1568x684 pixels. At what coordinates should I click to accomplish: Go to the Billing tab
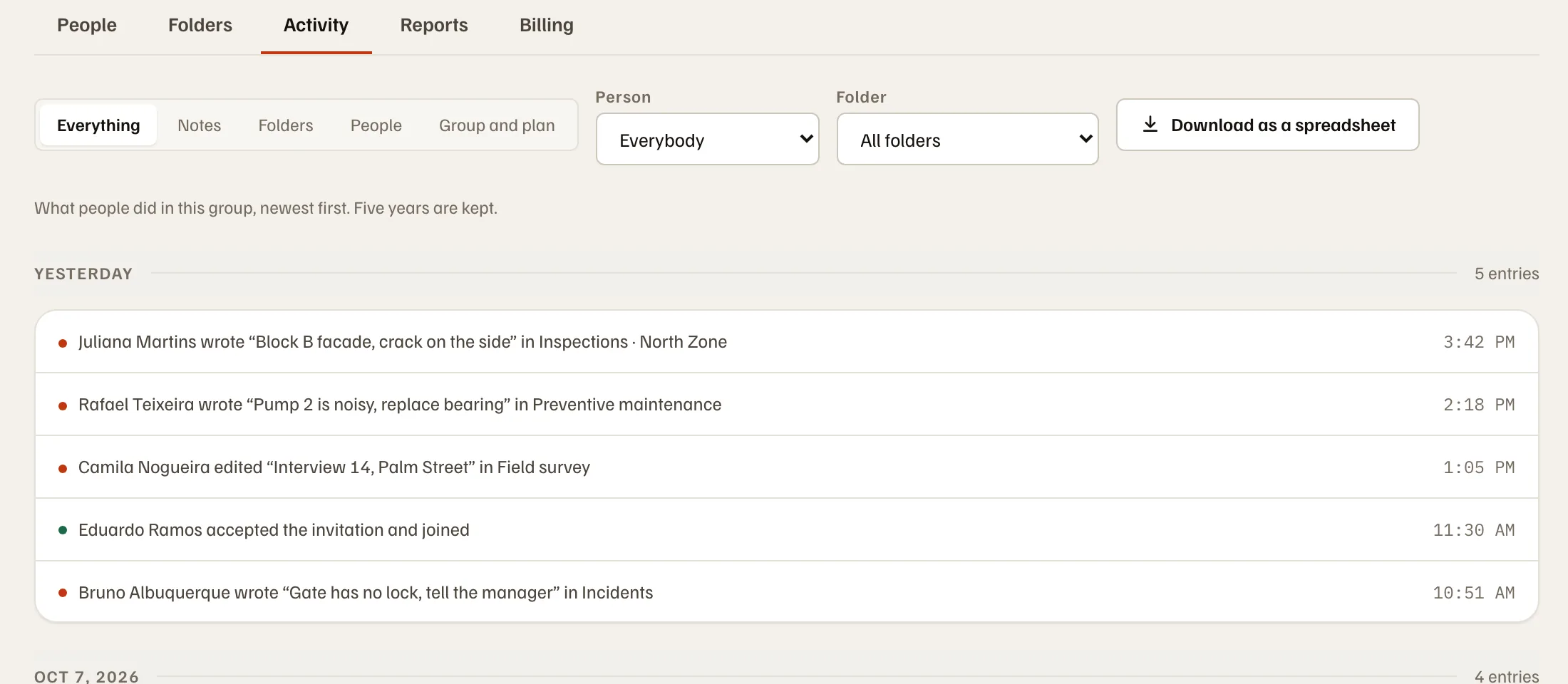click(547, 26)
